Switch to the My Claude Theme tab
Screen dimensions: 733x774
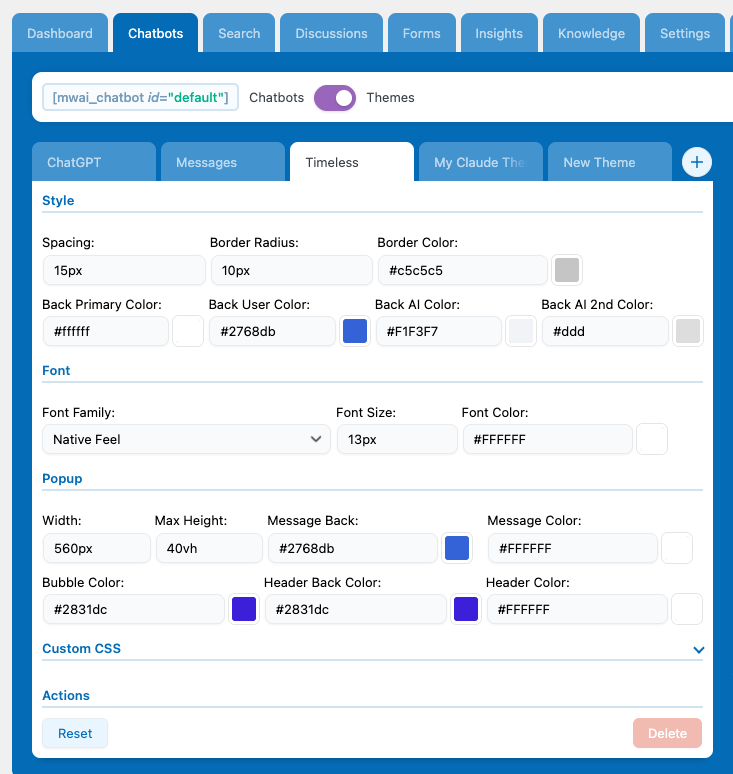[481, 162]
